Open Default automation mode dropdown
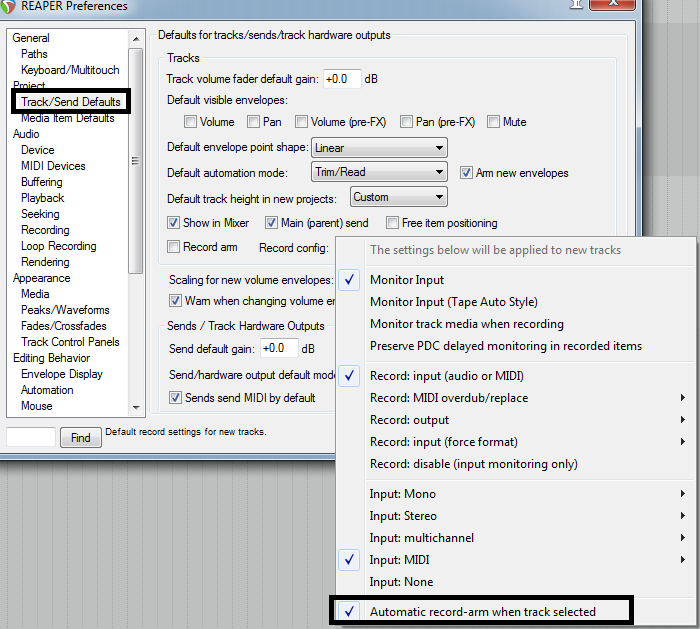Viewport: 700px width, 629px height. click(379, 172)
